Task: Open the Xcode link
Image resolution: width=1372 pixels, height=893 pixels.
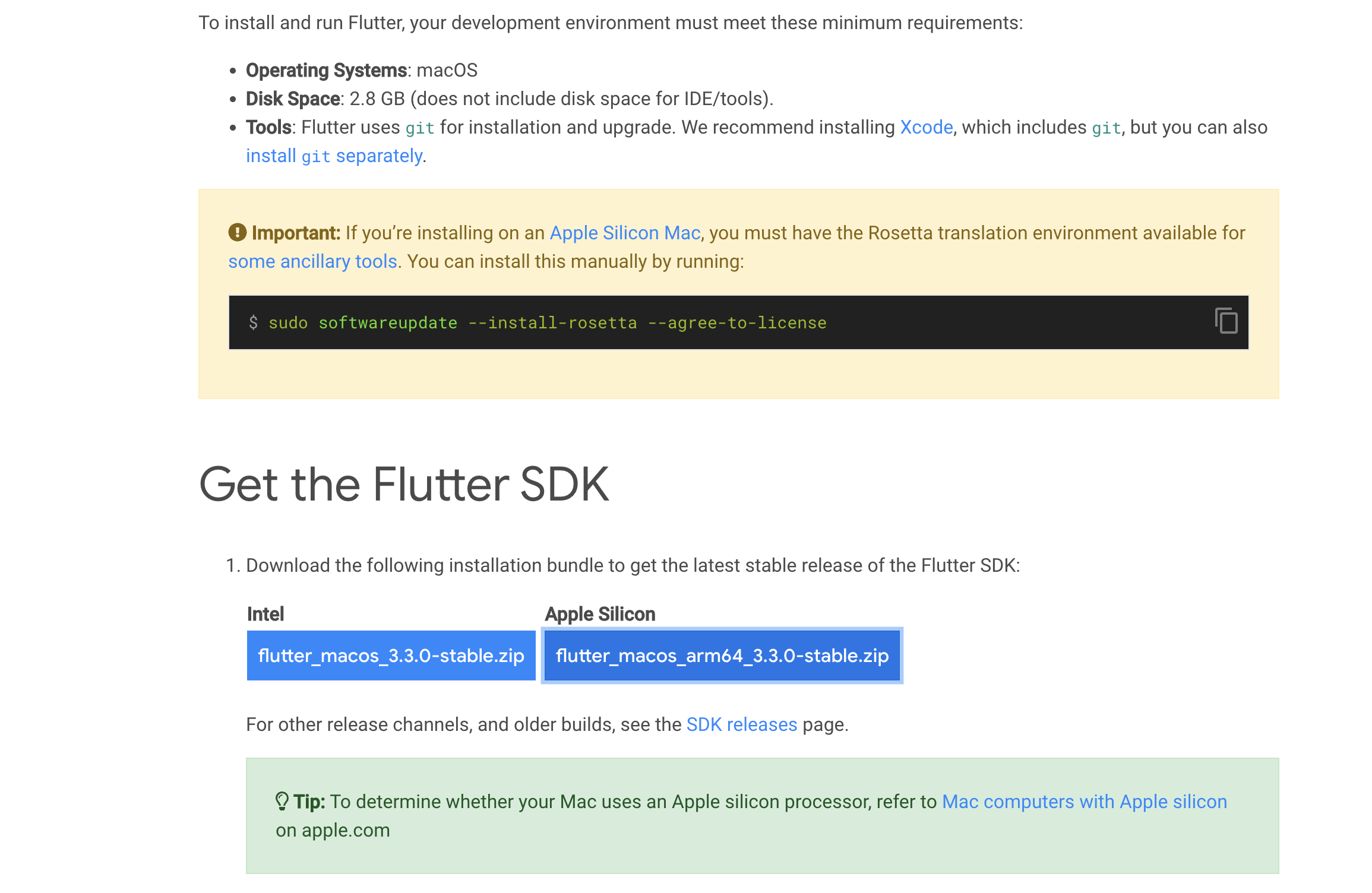Action: point(926,128)
